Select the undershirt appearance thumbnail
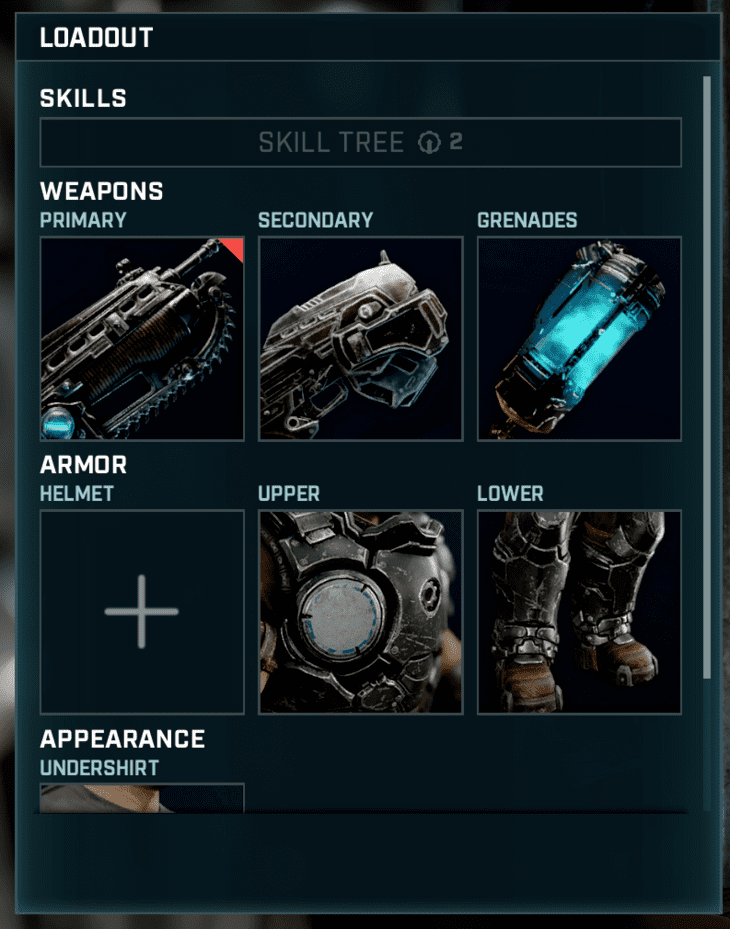730x929 pixels. [x=142, y=798]
